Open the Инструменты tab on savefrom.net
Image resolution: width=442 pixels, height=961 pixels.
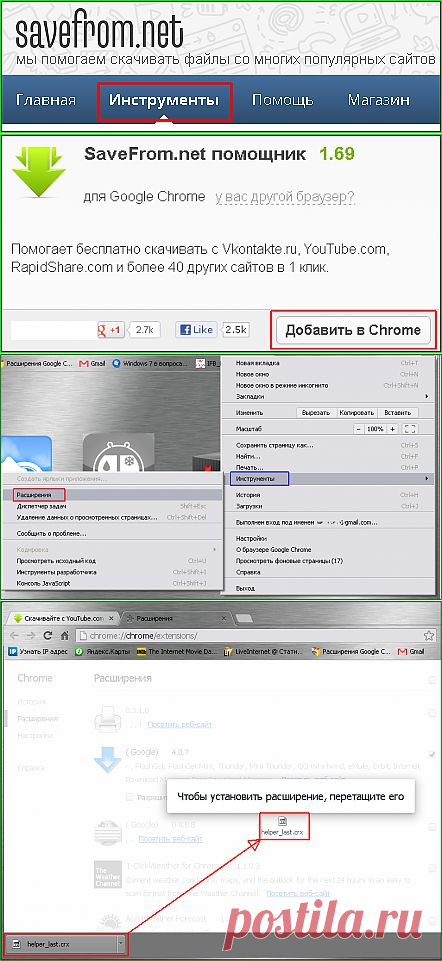coord(164,101)
